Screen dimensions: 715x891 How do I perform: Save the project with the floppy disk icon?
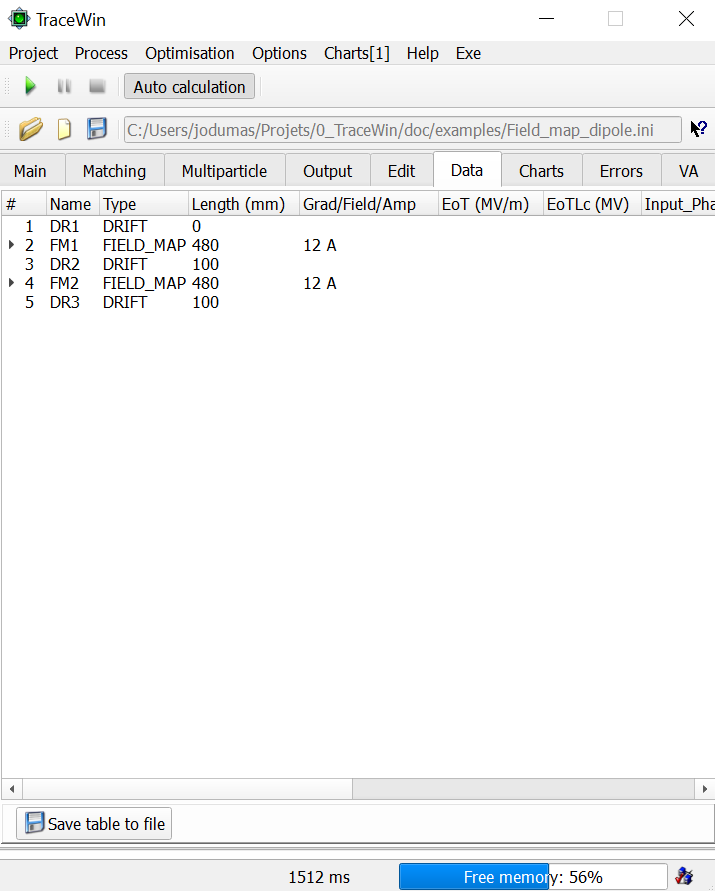[97, 129]
